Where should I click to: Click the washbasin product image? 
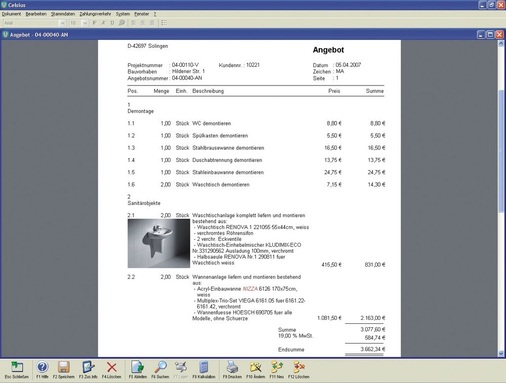coord(159,243)
